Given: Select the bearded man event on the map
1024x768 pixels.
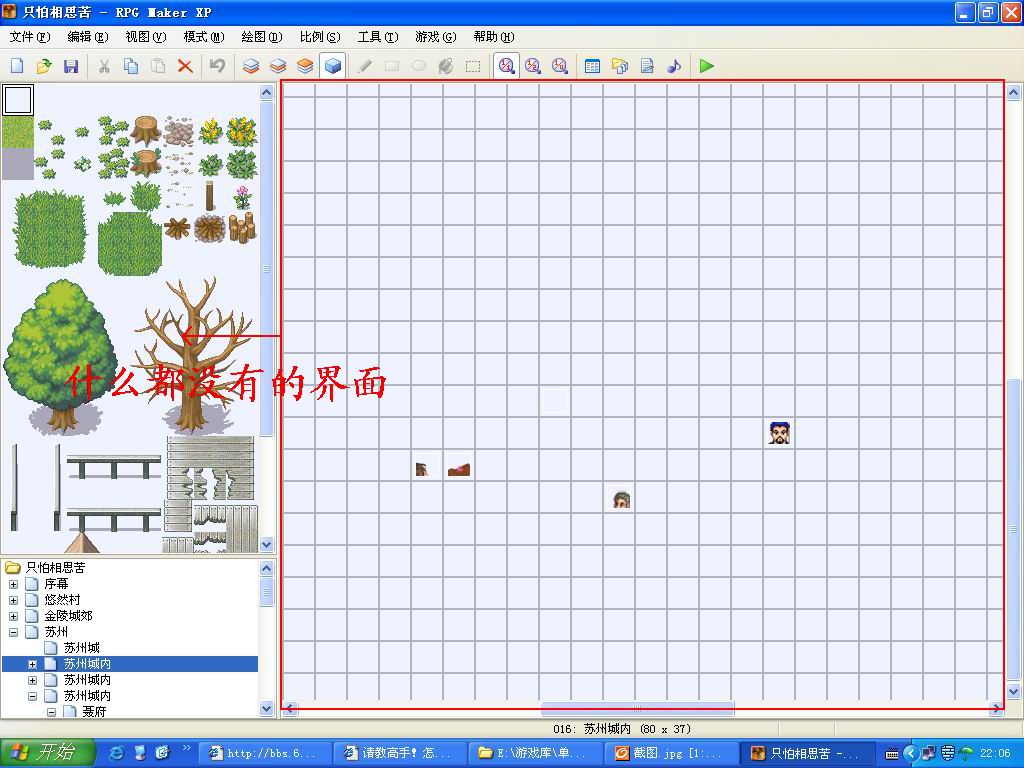Looking at the screenshot, I should point(779,433).
